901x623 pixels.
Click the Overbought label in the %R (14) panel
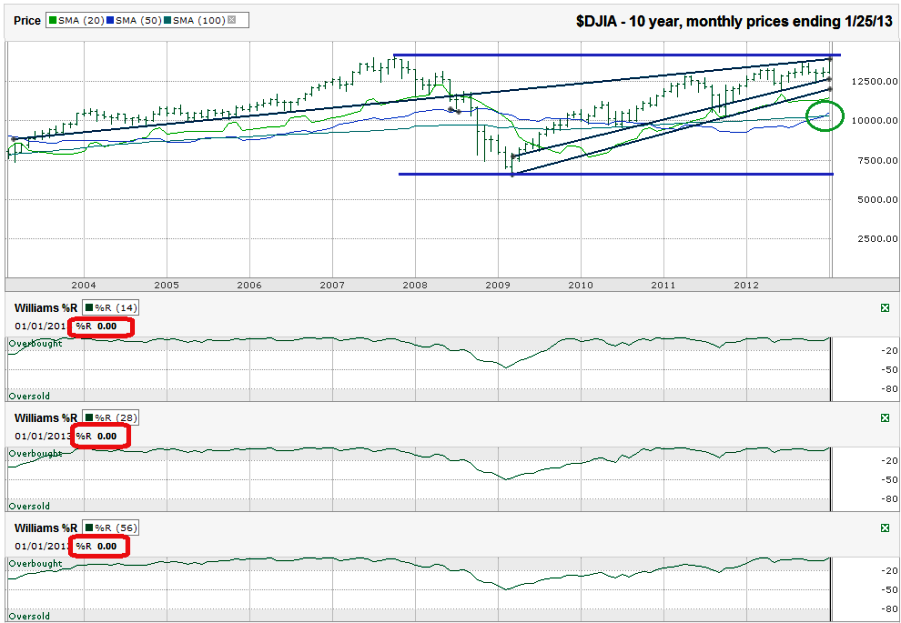click(x=35, y=344)
